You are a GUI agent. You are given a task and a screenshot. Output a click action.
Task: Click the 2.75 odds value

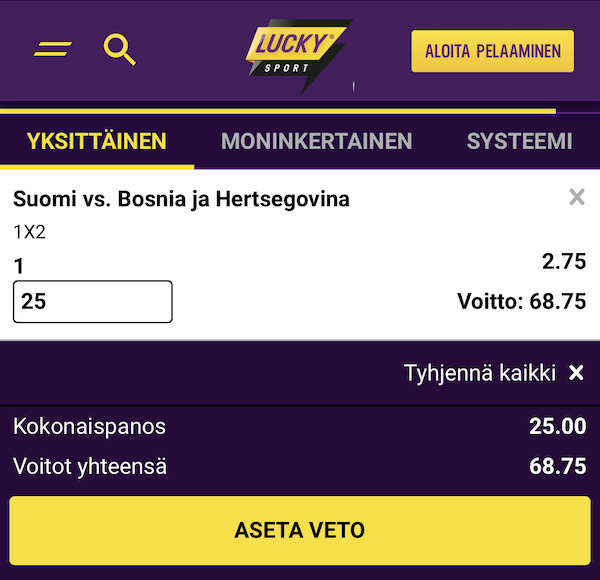click(563, 262)
